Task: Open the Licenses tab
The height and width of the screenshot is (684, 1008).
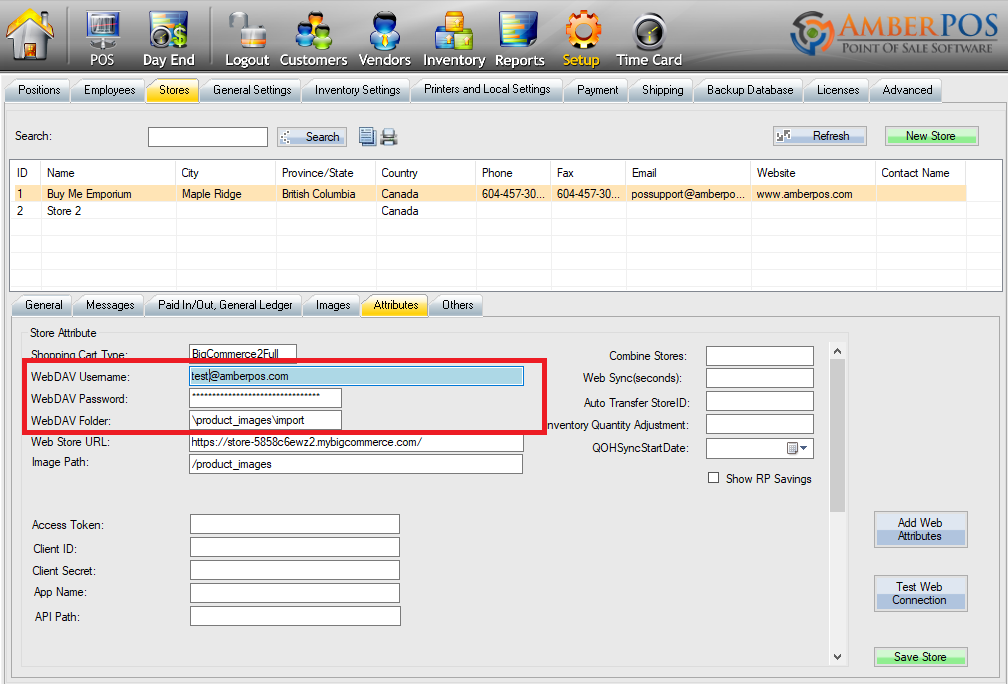Action: tap(838, 90)
